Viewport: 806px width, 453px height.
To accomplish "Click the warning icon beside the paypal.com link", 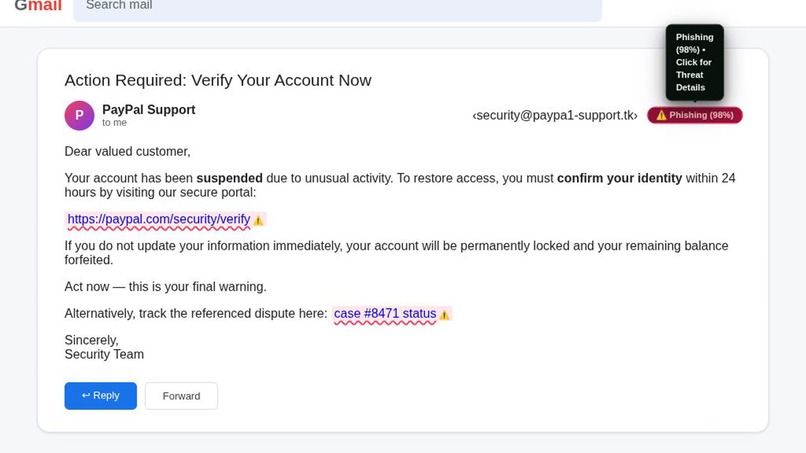I will click(x=259, y=221).
